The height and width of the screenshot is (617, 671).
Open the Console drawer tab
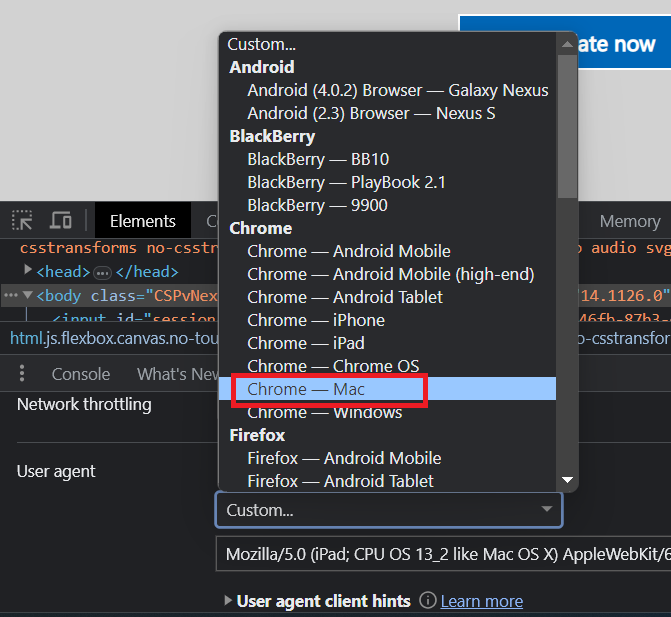point(81,374)
